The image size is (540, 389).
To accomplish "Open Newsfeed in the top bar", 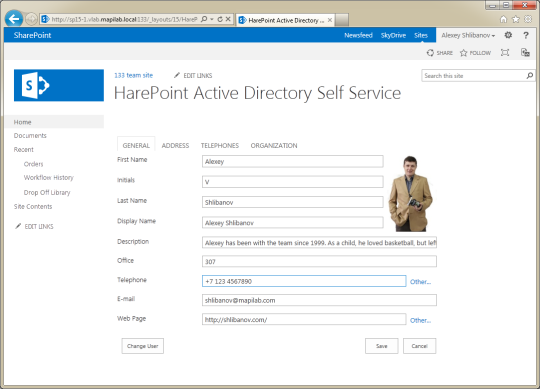I will click(x=358, y=35).
